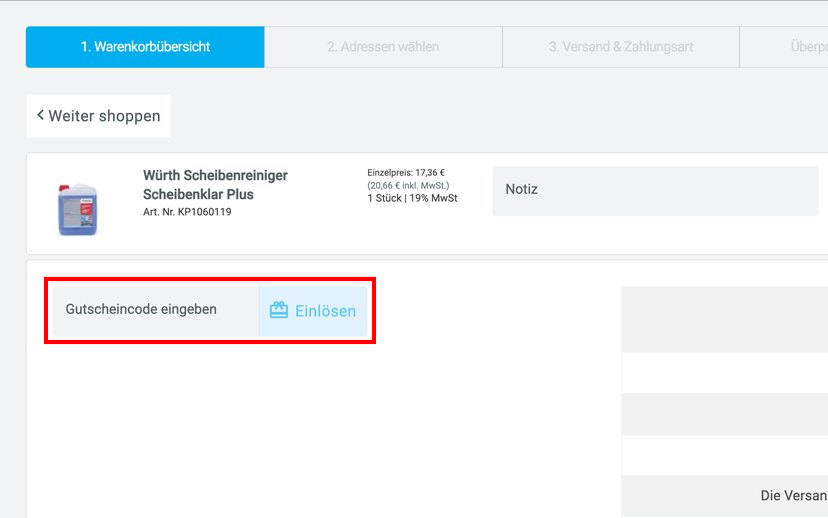Click the 1 Stück | 19% MwSt text
Screen dimensions: 828x518
[x=412, y=198]
